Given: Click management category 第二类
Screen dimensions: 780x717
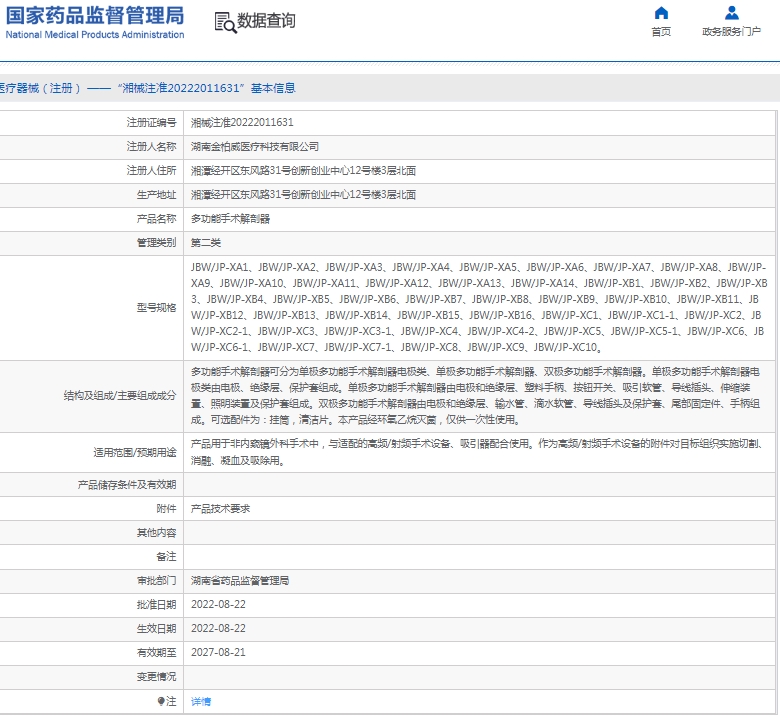Looking at the screenshot, I should (x=206, y=243).
